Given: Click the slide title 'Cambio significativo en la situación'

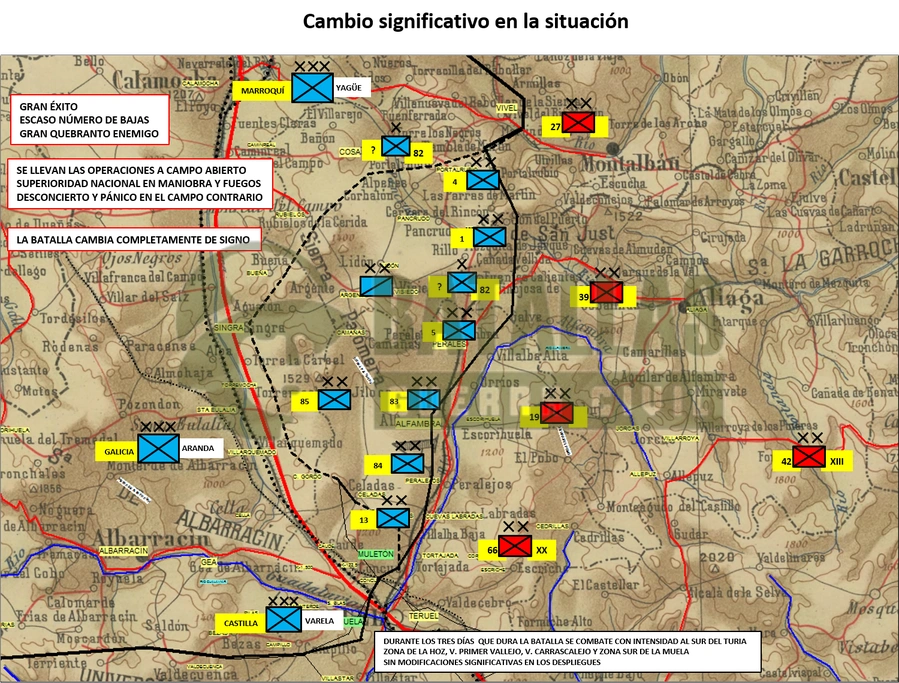Looking at the screenshot, I should click(x=466, y=21).
